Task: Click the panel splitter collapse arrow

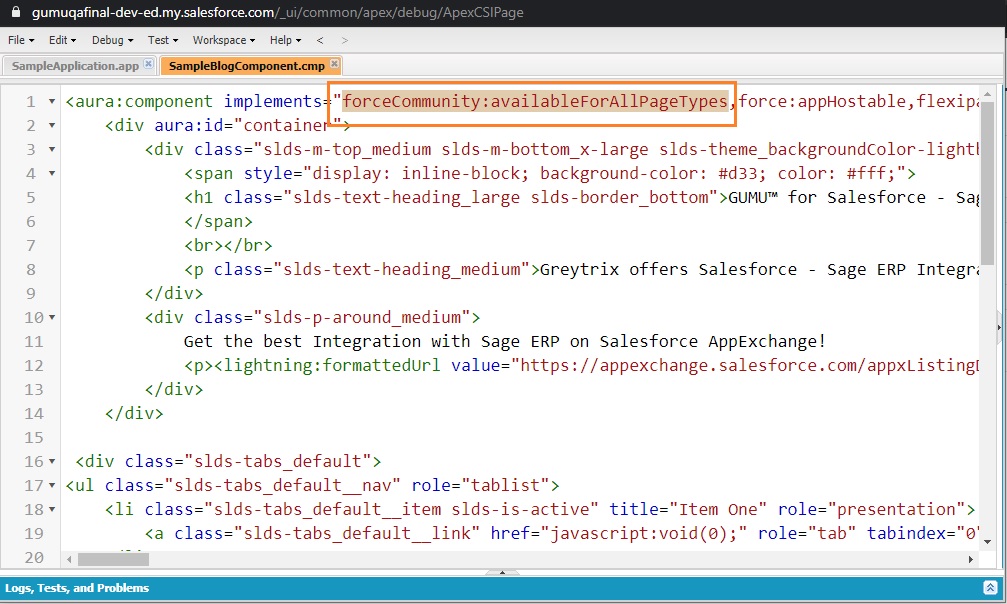Action: click(x=502, y=572)
